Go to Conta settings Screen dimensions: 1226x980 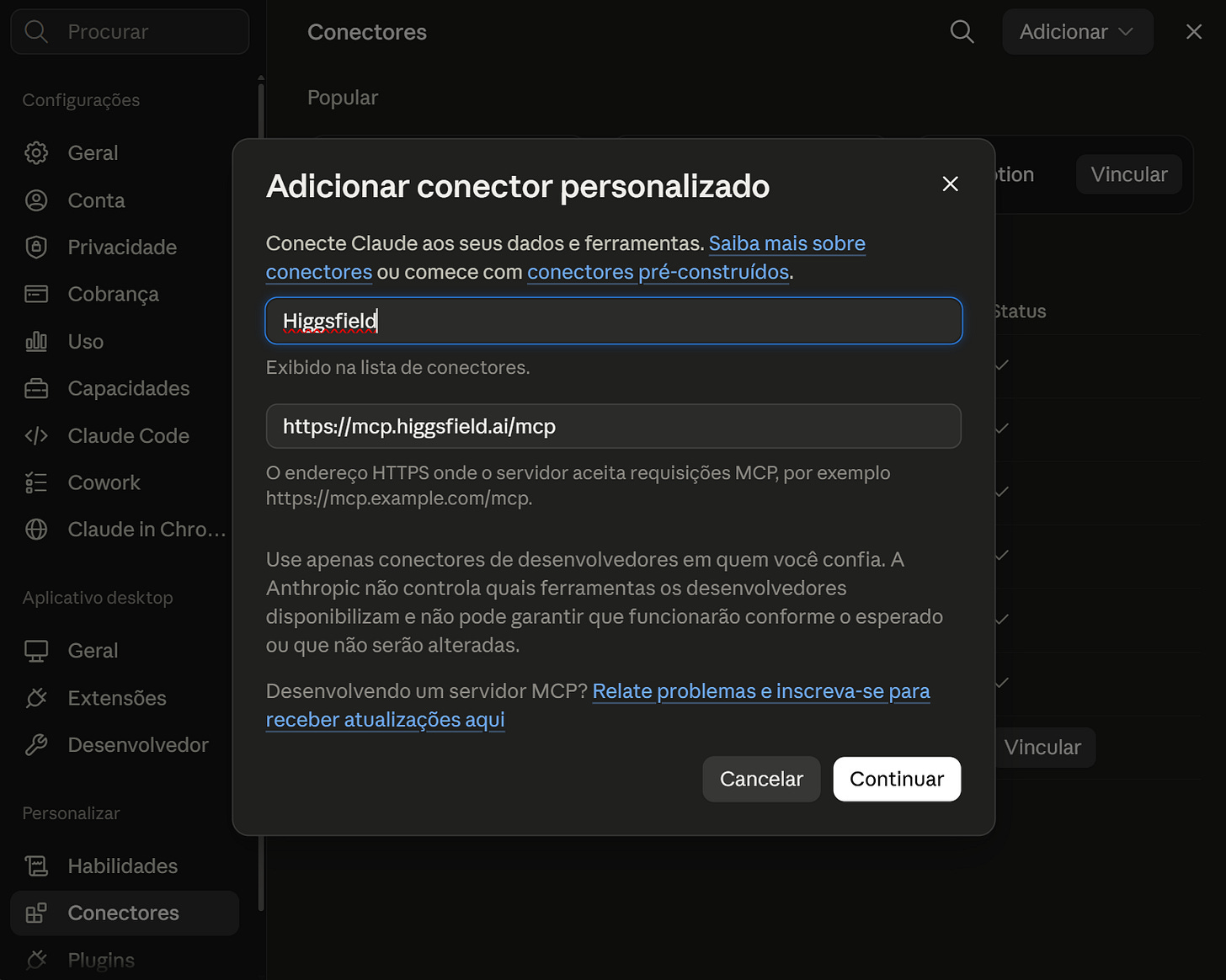pyautogui.click(x=125, y=200)
